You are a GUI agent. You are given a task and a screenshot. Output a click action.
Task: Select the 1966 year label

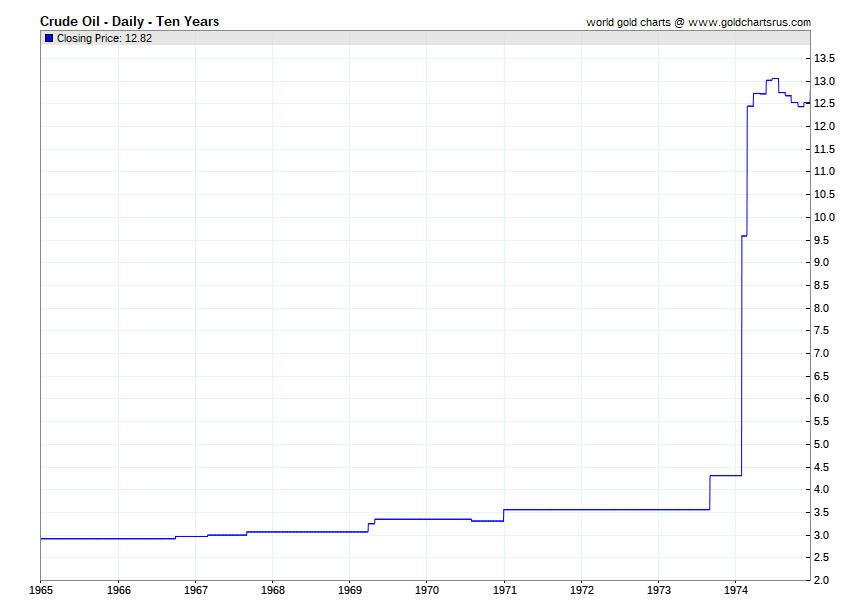(x=118, y=590)
